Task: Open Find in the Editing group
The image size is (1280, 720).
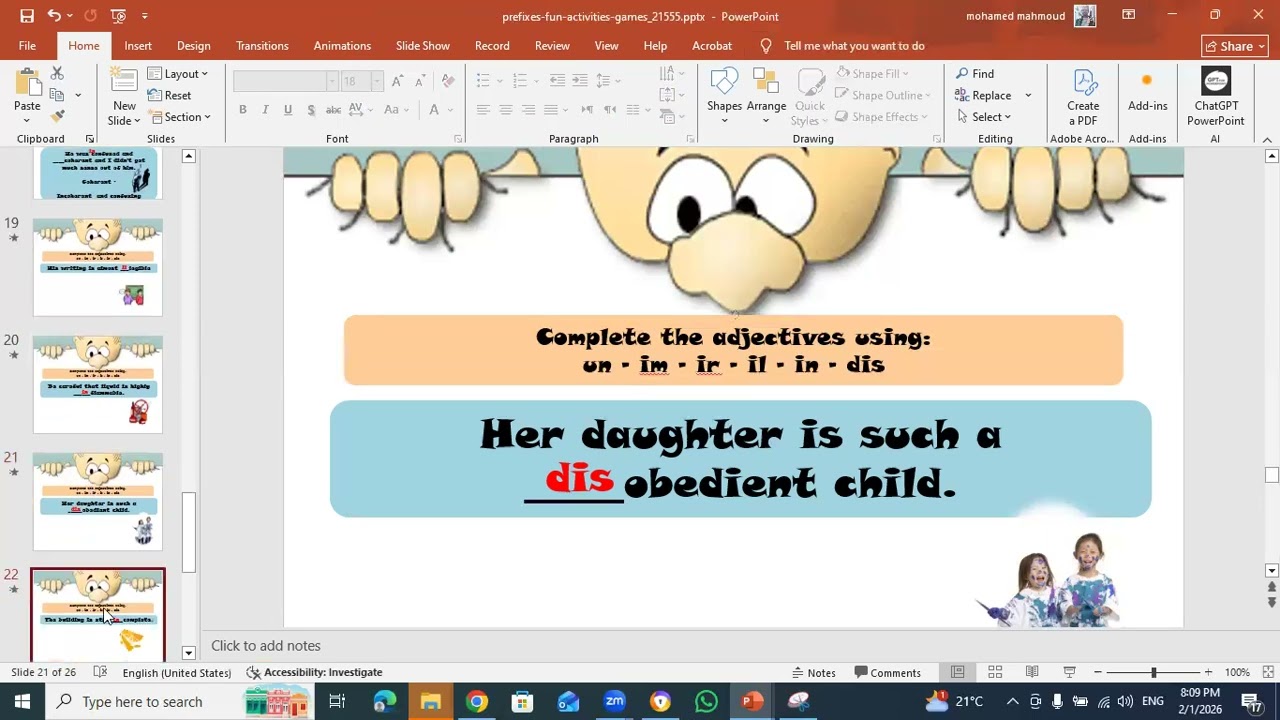Action: 974,74
